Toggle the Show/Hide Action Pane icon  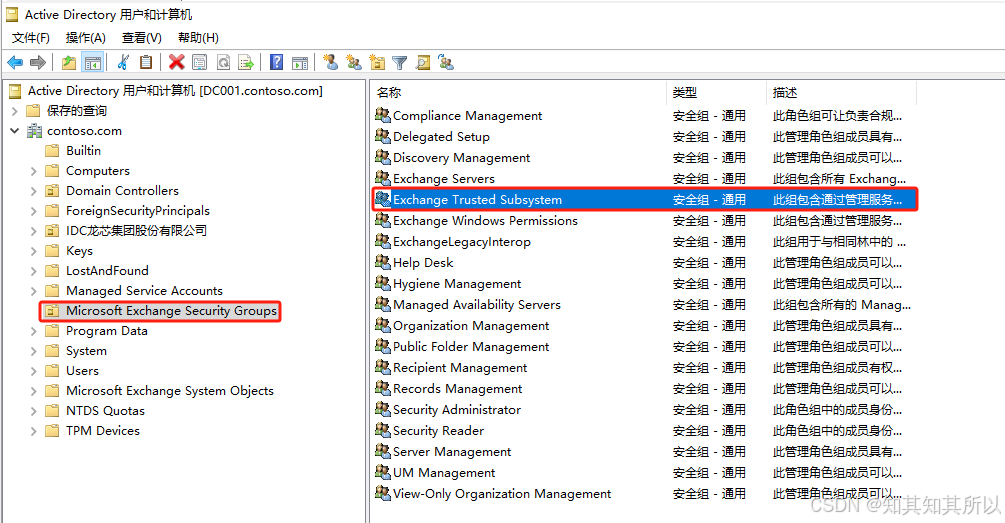pyautogui.click(x=299, y=62)
